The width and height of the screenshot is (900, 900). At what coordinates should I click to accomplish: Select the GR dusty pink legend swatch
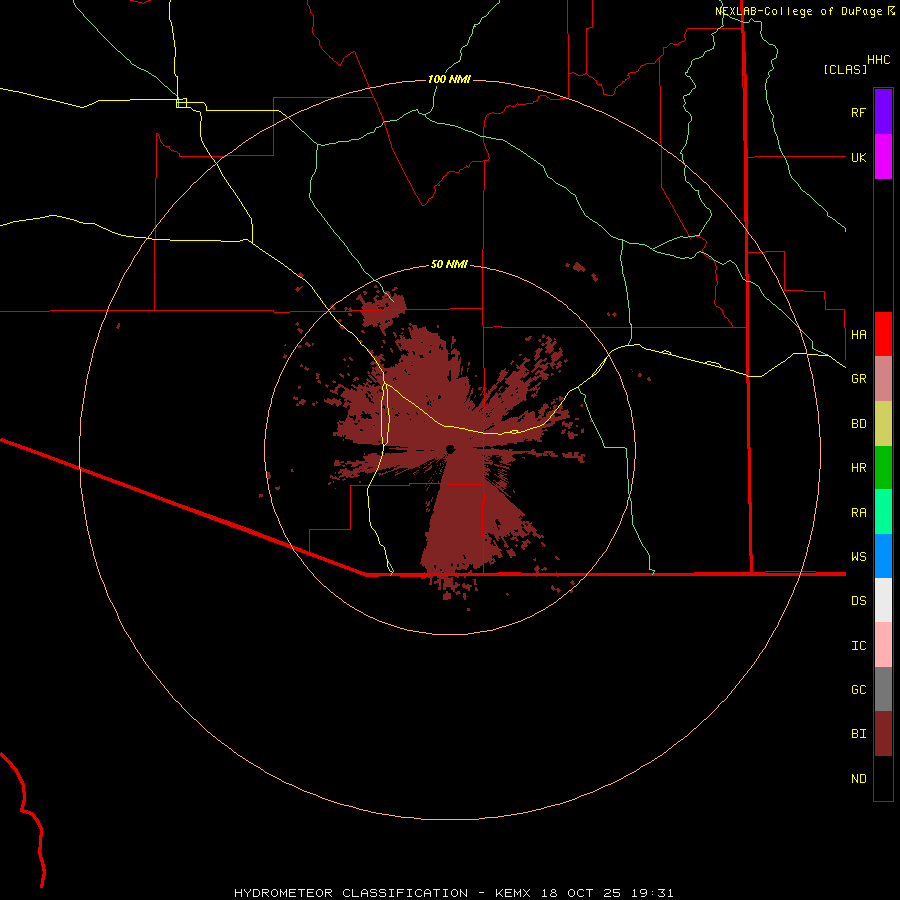click(x=883, y=379)
